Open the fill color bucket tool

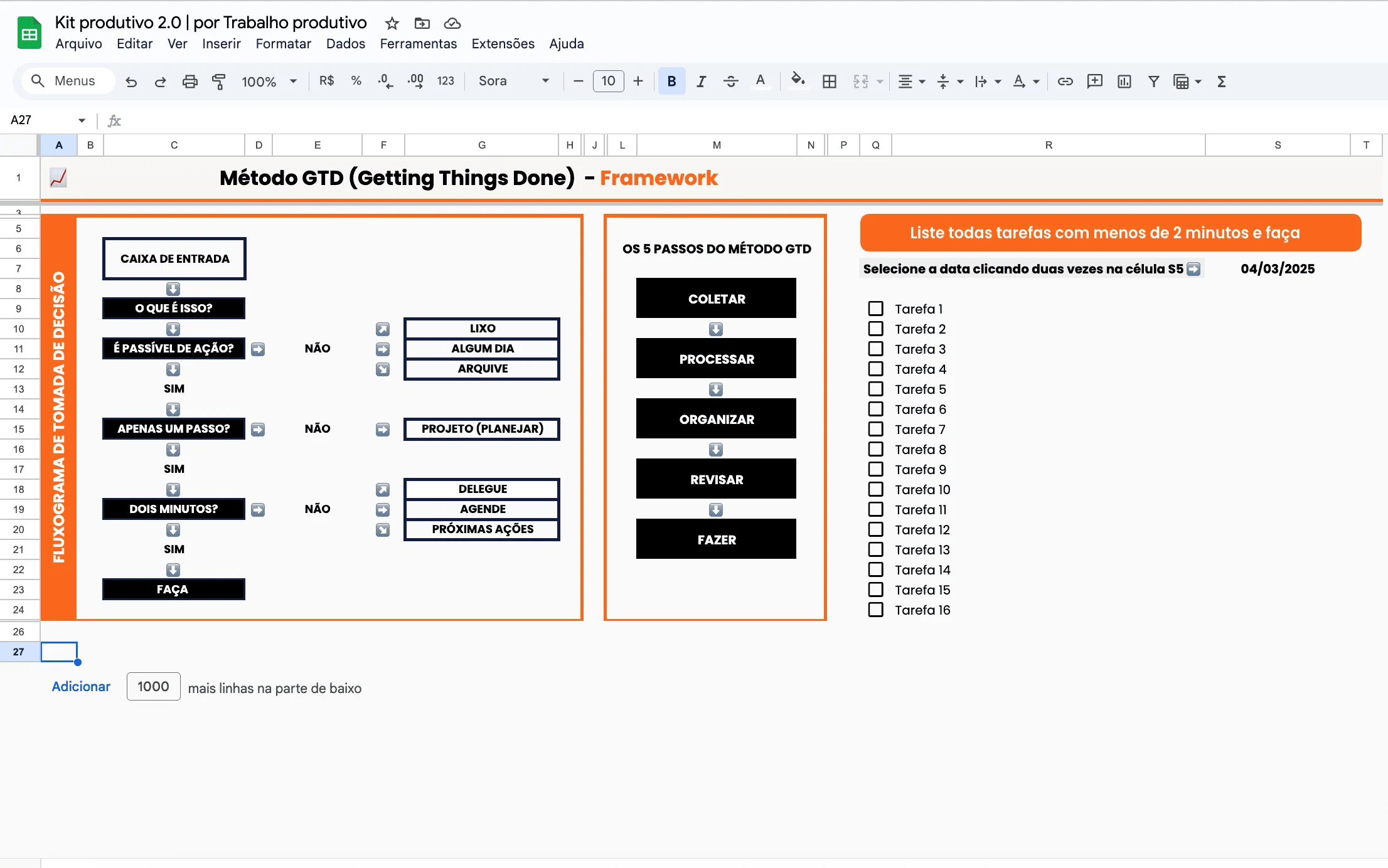click(x=798, y=80)
